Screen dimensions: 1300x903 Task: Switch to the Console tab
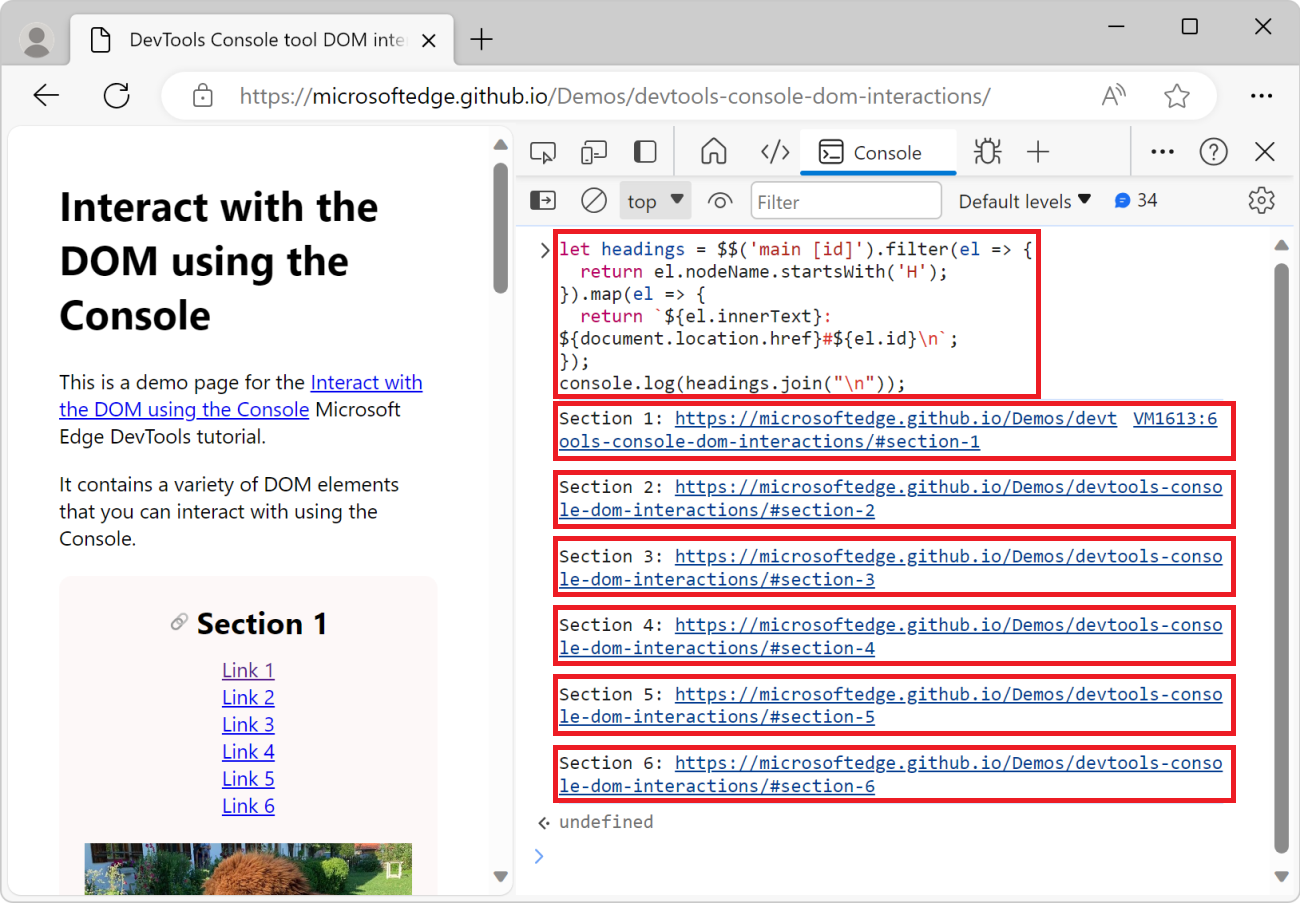pos(878,152)
